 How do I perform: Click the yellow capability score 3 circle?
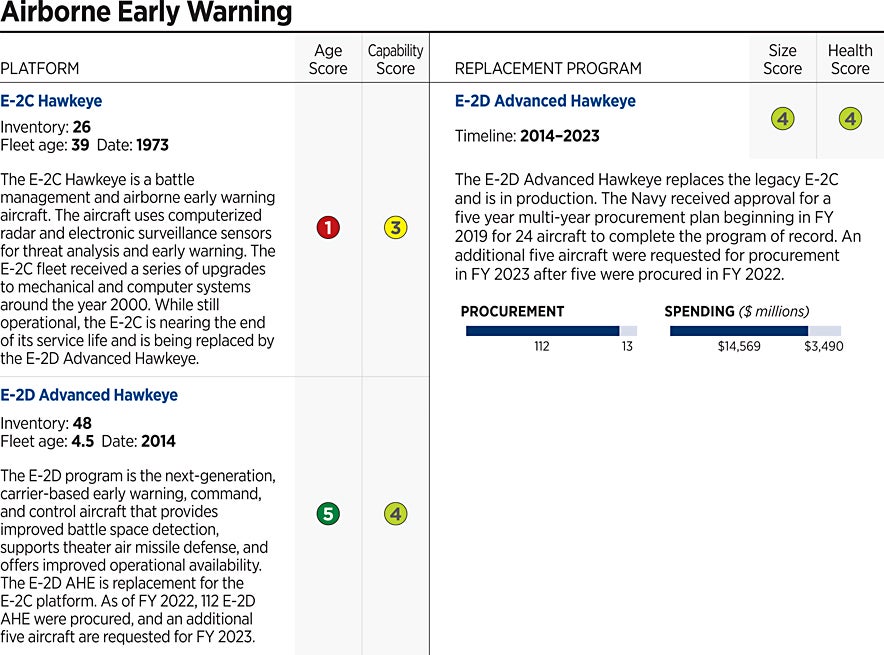(395, 228)
